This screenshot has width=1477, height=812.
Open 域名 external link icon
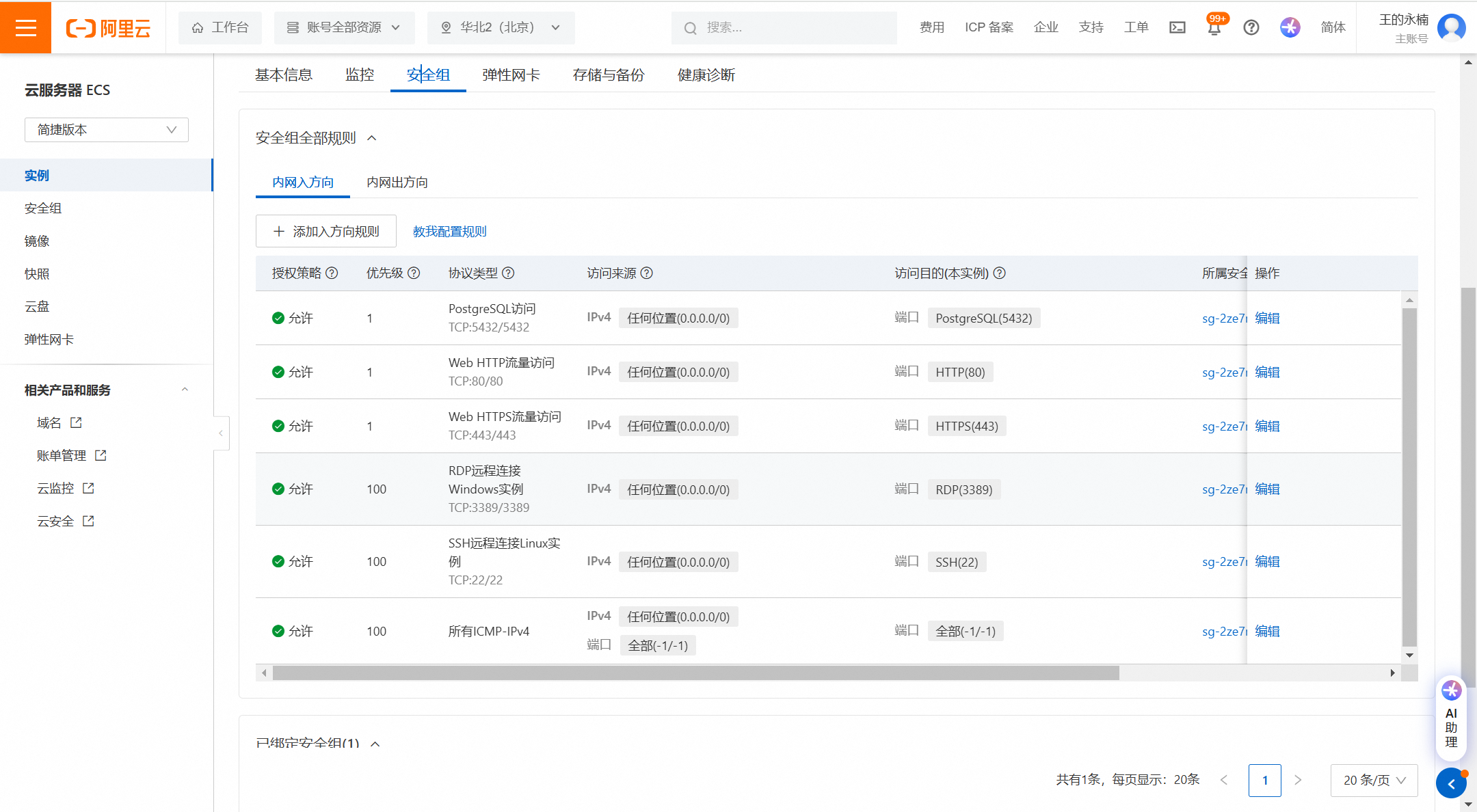point(76,422)
